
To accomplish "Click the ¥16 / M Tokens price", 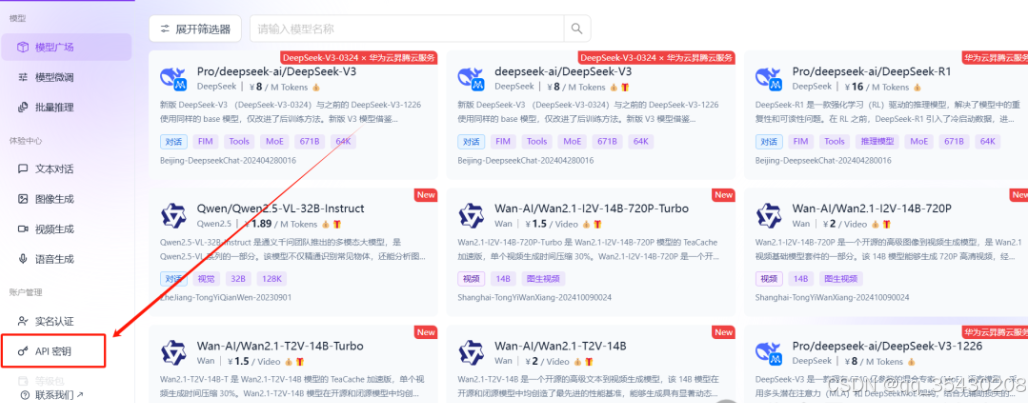I will (878, 87).
